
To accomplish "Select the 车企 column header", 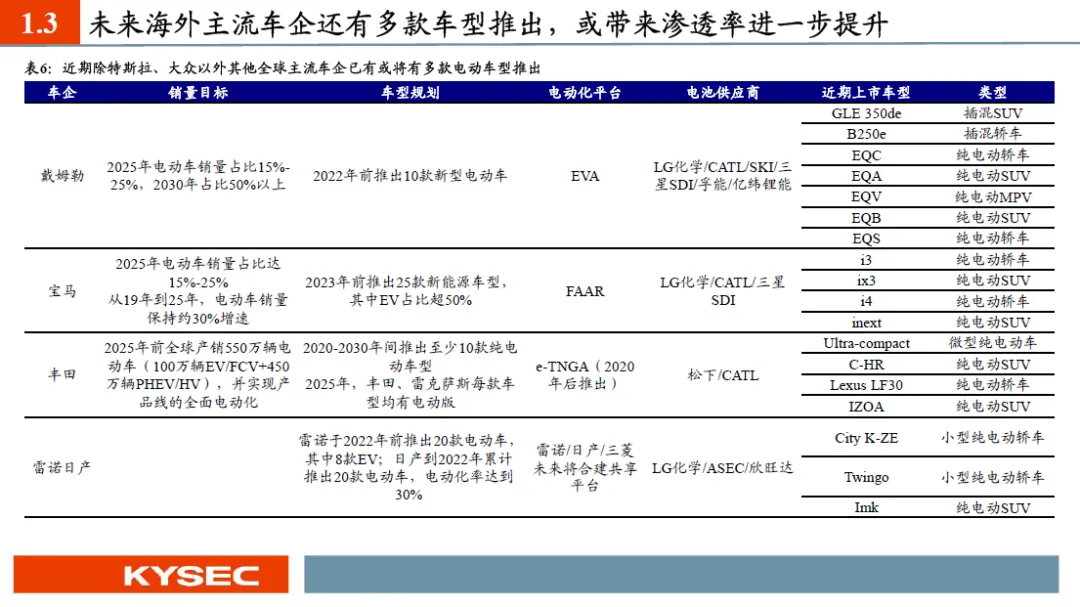I will click(x=61, y=92).
